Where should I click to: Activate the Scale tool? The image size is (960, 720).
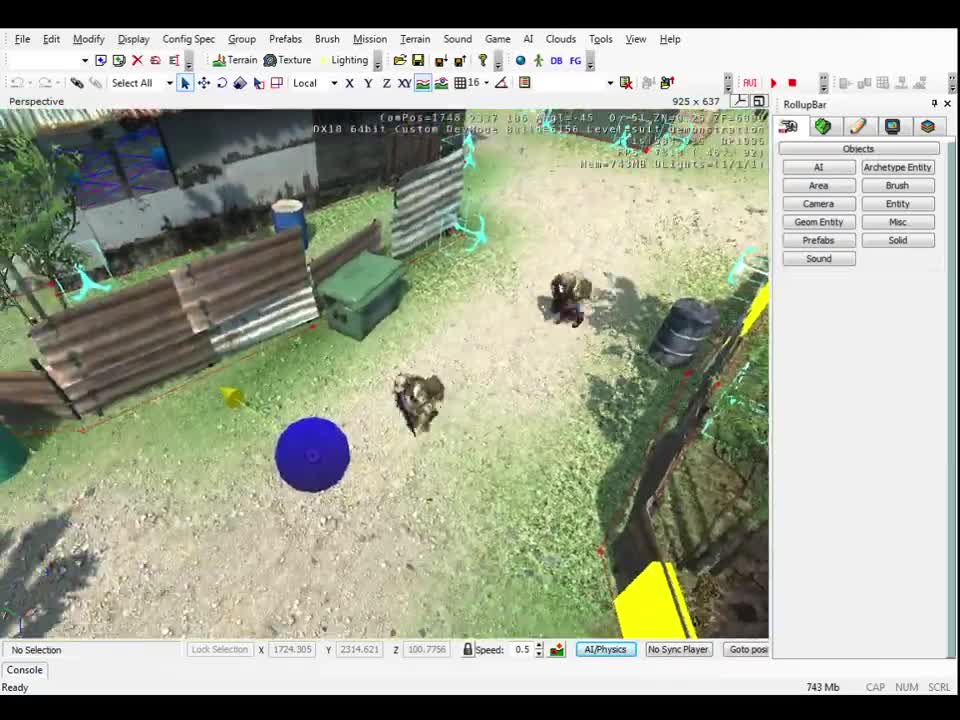[x=240, y=83]
